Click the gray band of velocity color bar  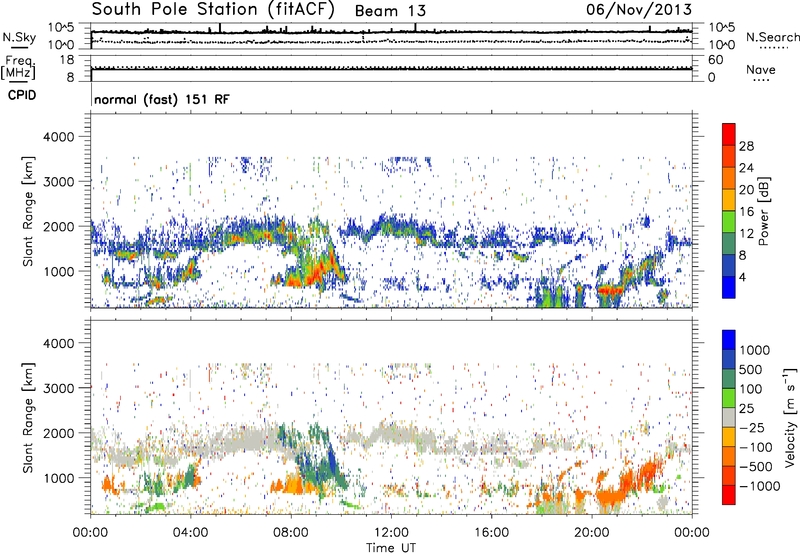pyautogui.click(x=729, y=418)
